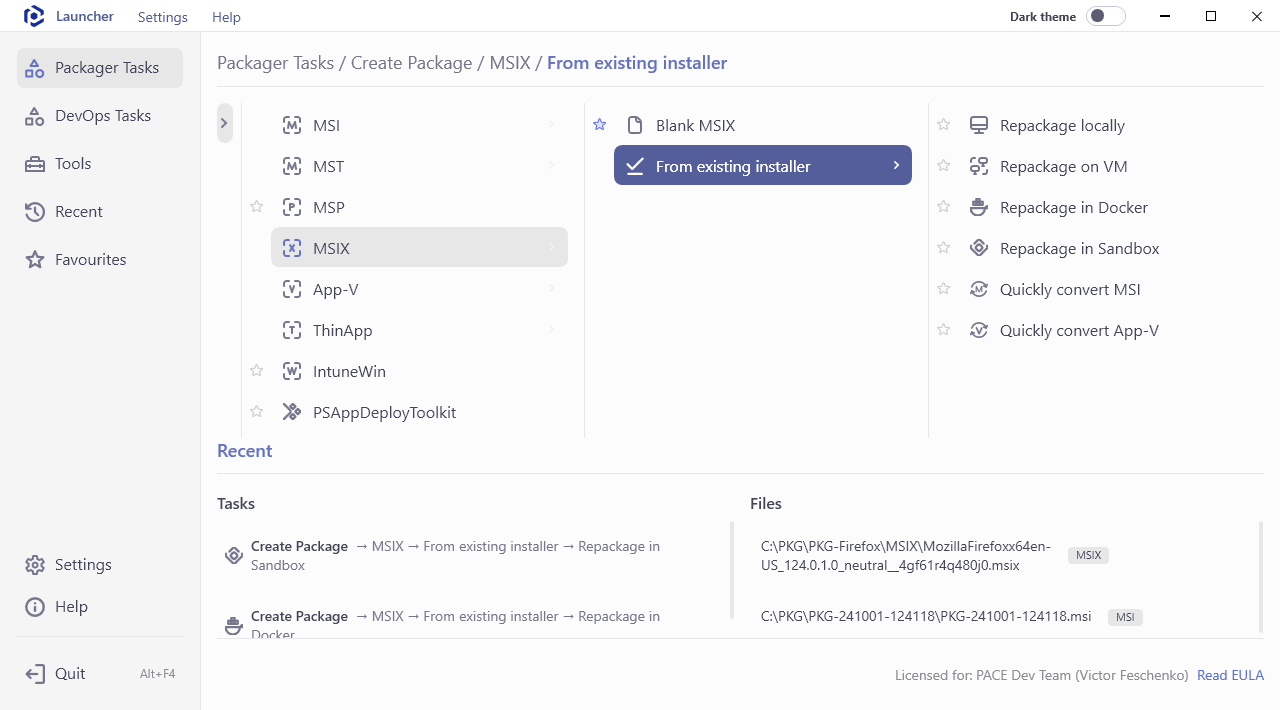Image resolution: width=1280 pixels, height=710 pixels.
Task: Favourite Quickly convert MSI with its star
Action: click(x=943, y=289)
